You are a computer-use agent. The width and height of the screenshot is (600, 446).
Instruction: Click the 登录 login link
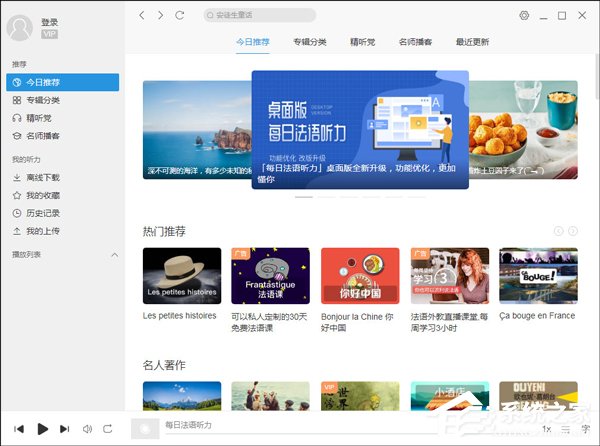click(x=49, y=21)
